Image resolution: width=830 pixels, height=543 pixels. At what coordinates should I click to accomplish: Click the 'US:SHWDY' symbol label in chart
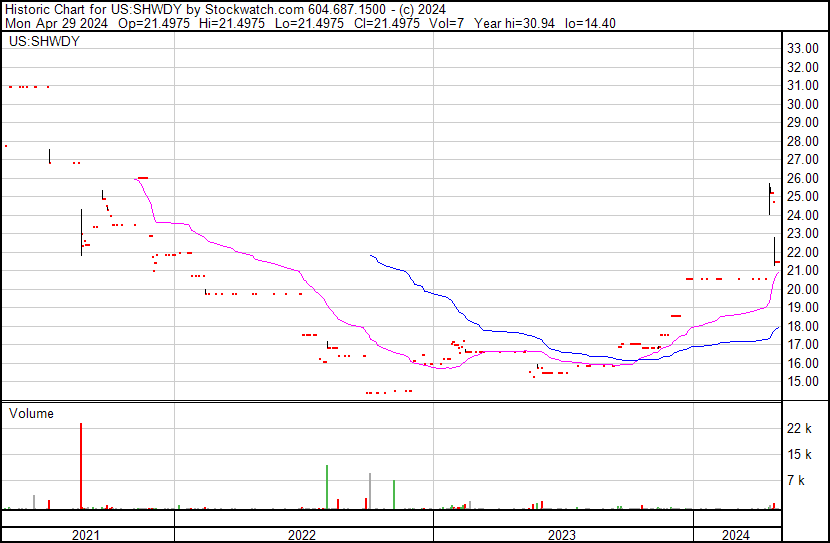pos(44,41)
